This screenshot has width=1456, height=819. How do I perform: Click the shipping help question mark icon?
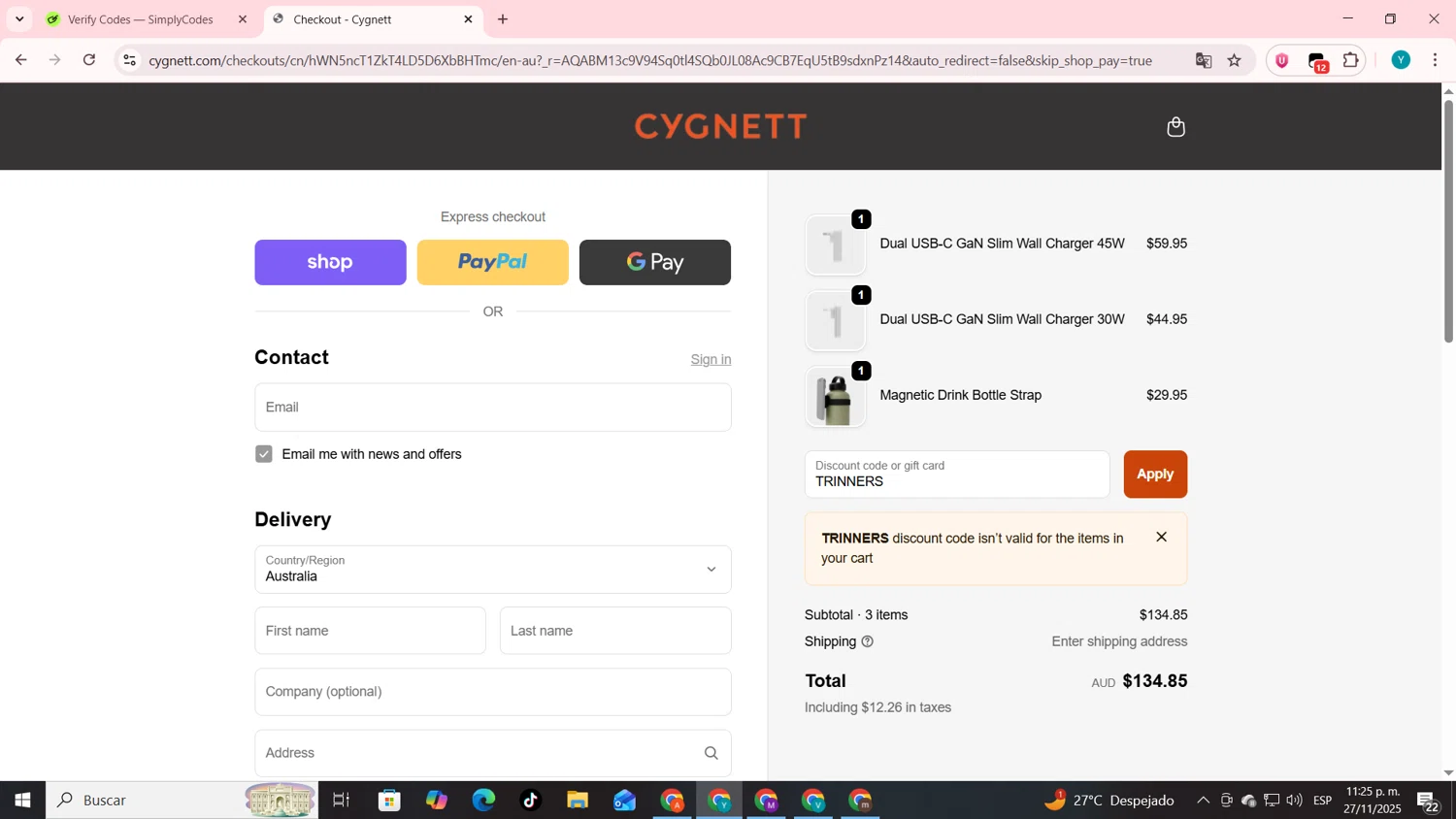click(x=867, y=641)
